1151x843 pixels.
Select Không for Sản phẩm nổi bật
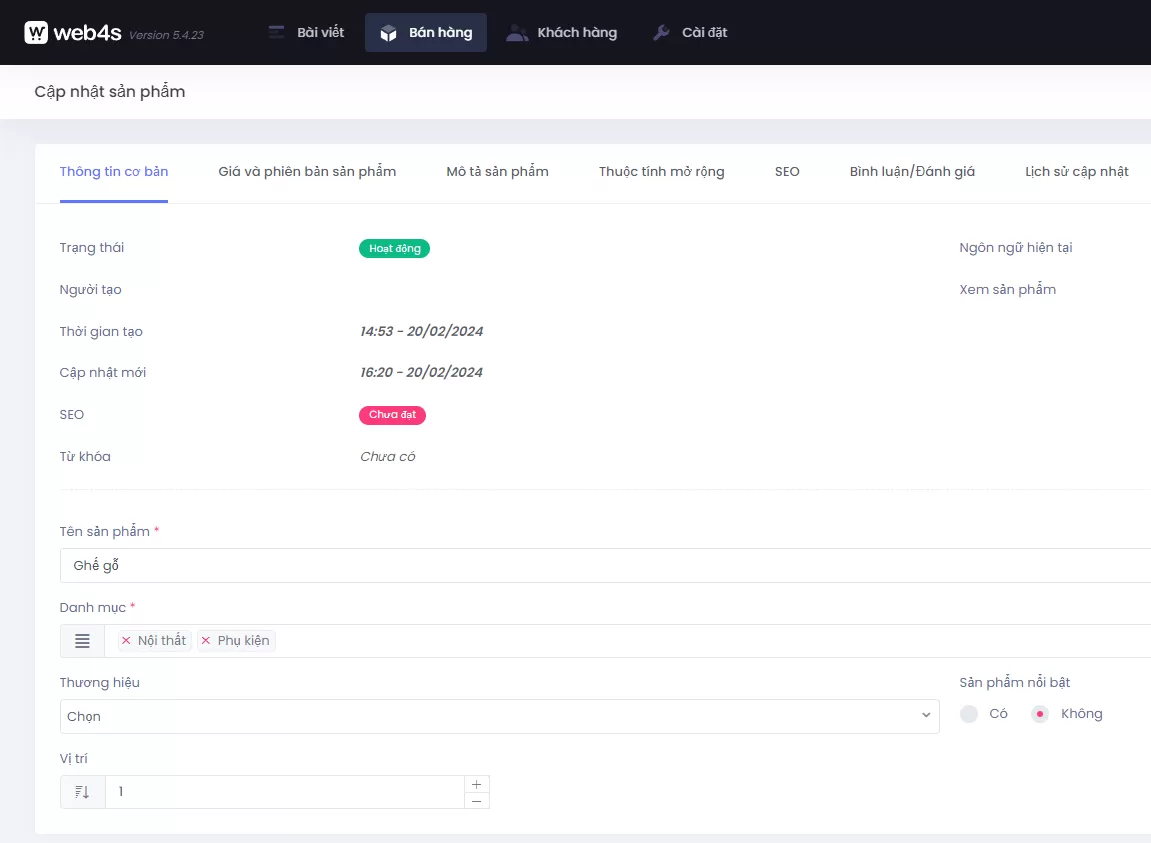pyautogui.click(x=1040, y=714)
